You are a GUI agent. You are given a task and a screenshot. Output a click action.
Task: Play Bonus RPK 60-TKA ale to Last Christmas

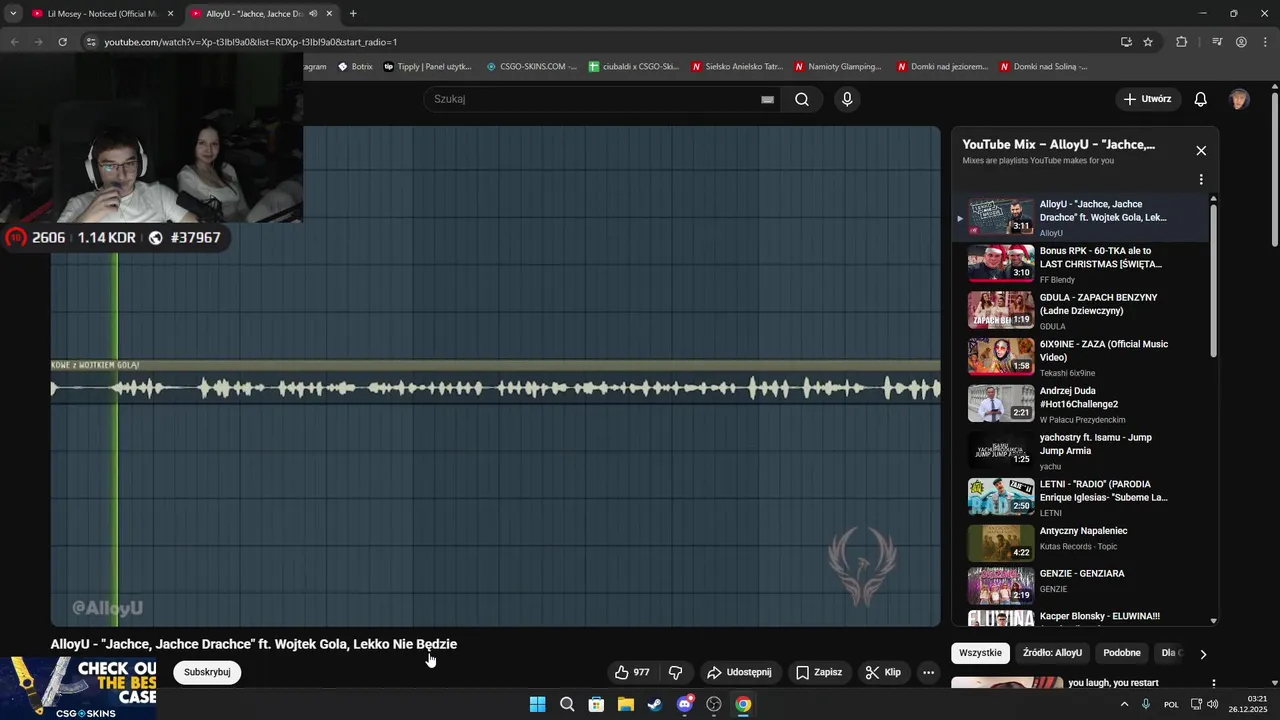(1080, 264)
